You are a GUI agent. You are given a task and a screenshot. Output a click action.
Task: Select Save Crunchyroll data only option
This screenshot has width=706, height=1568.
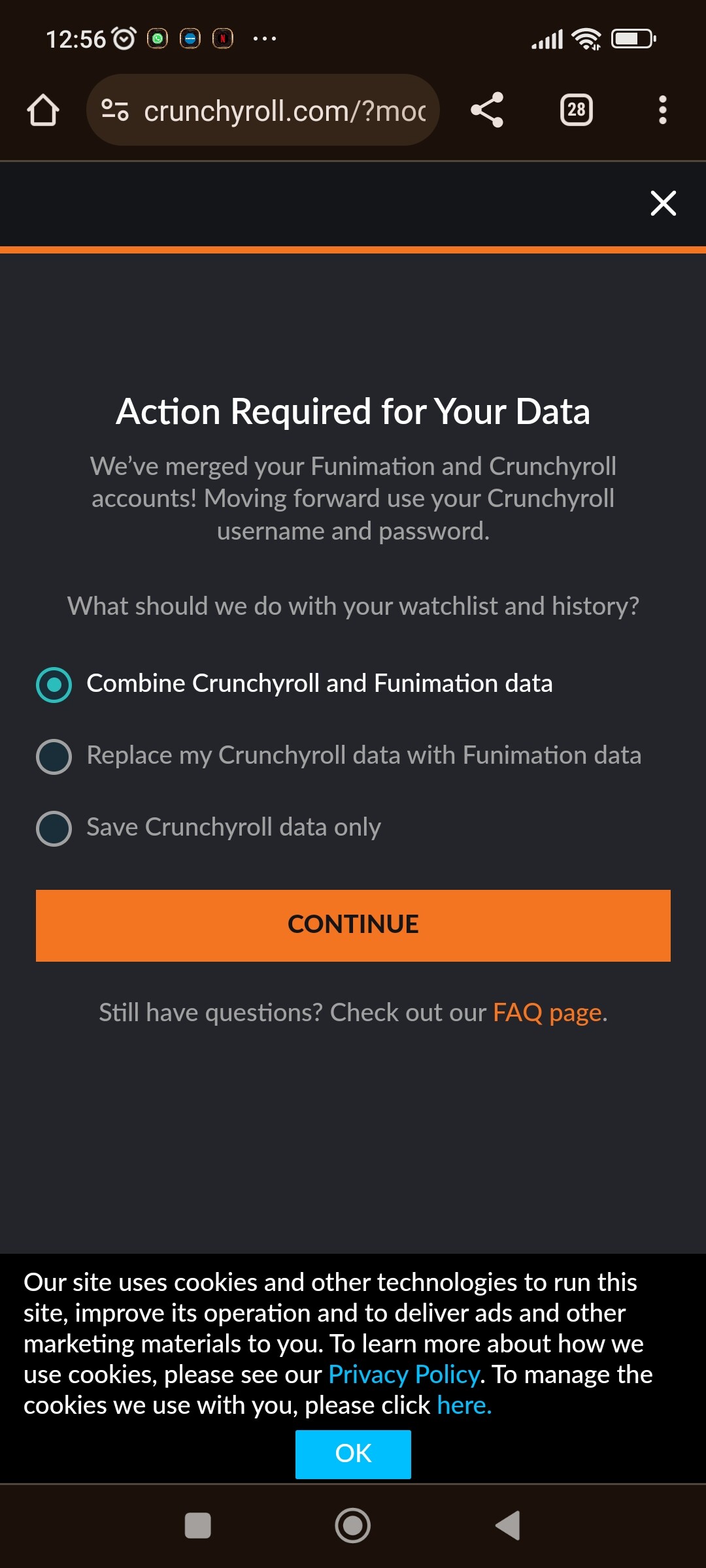[x=54, y=828]
